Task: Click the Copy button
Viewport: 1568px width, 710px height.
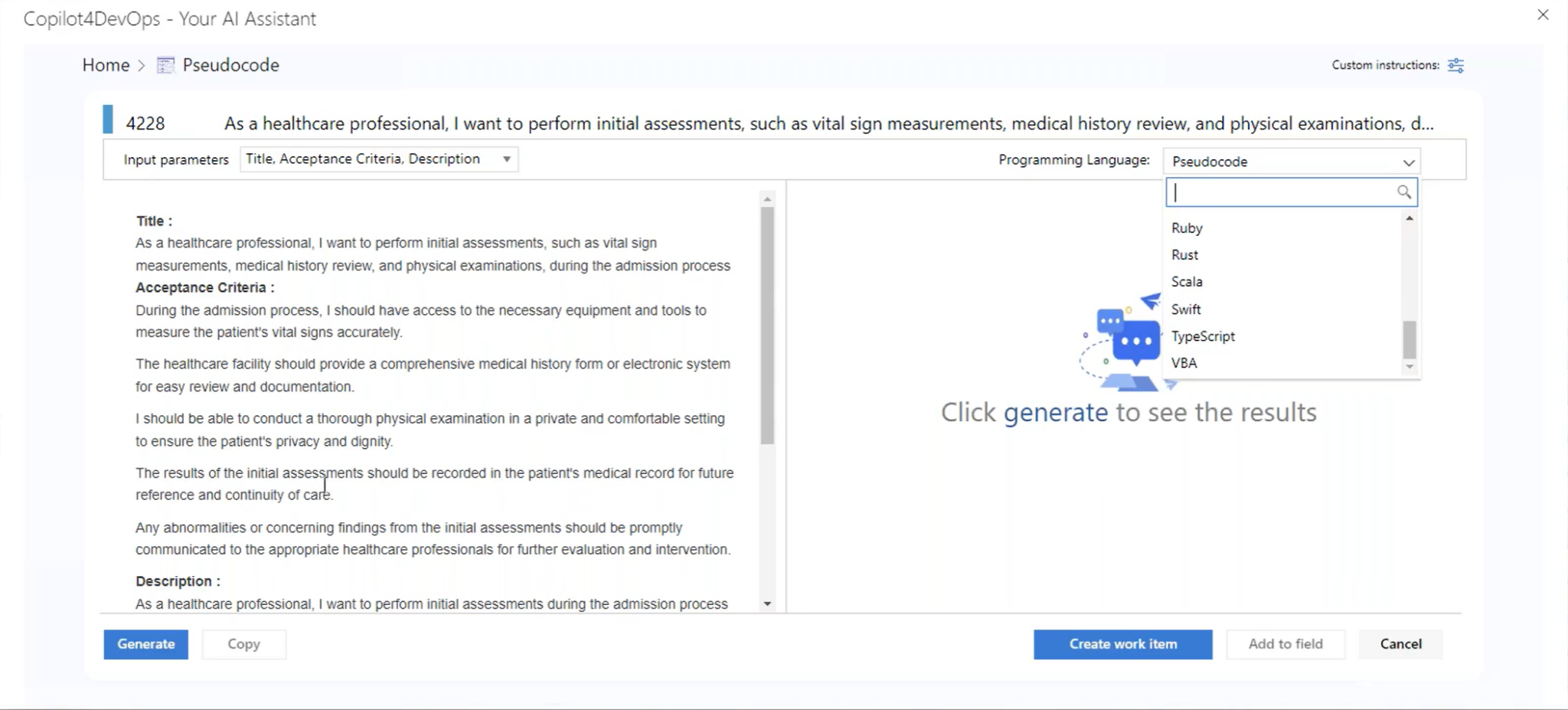Action: click(x=243, y=643)
